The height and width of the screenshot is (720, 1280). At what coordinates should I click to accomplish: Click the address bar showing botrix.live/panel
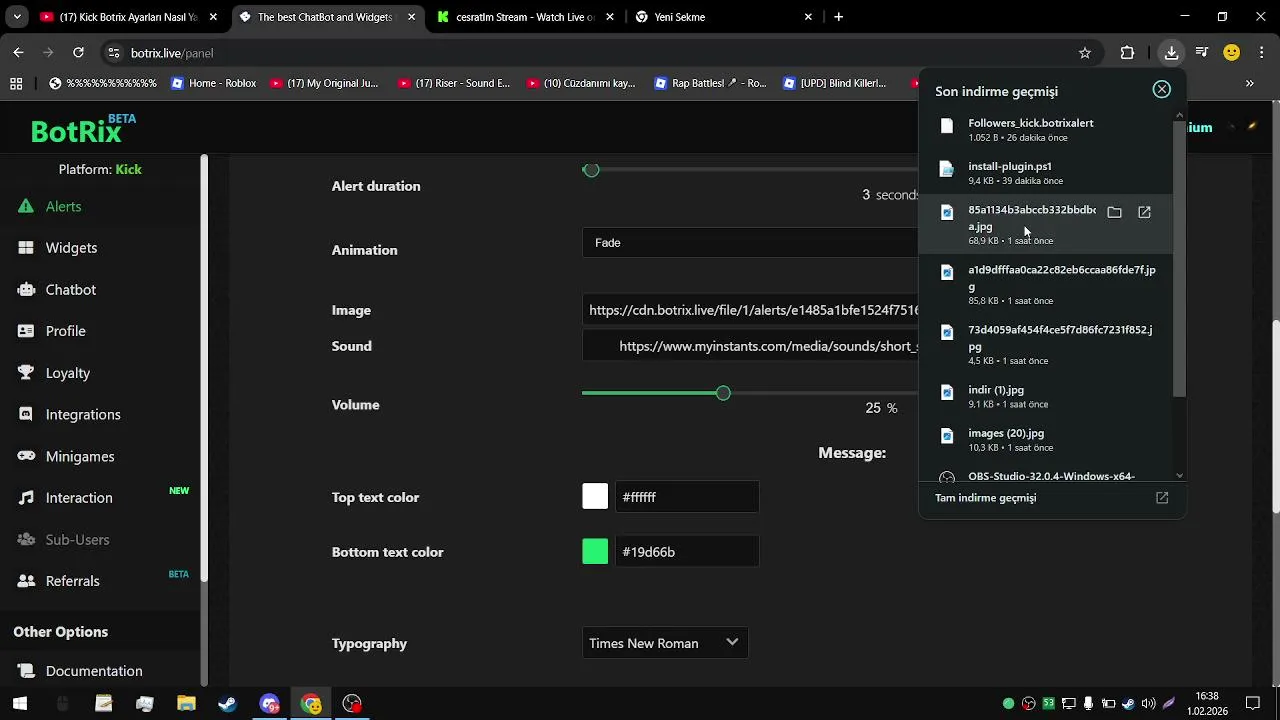click(600, 53)
